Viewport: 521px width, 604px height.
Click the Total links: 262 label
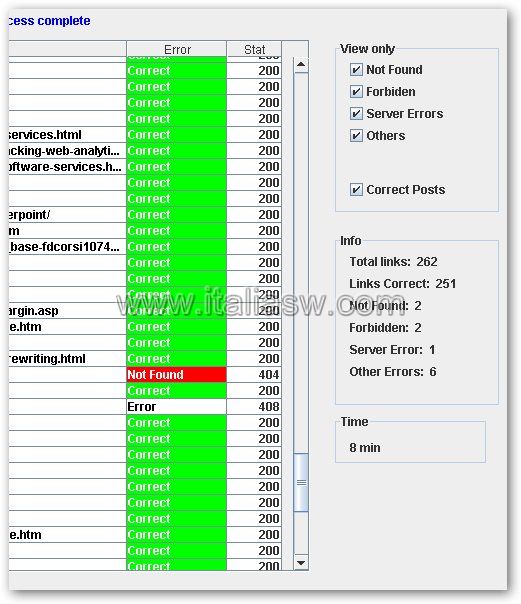[x=393, y=262]
